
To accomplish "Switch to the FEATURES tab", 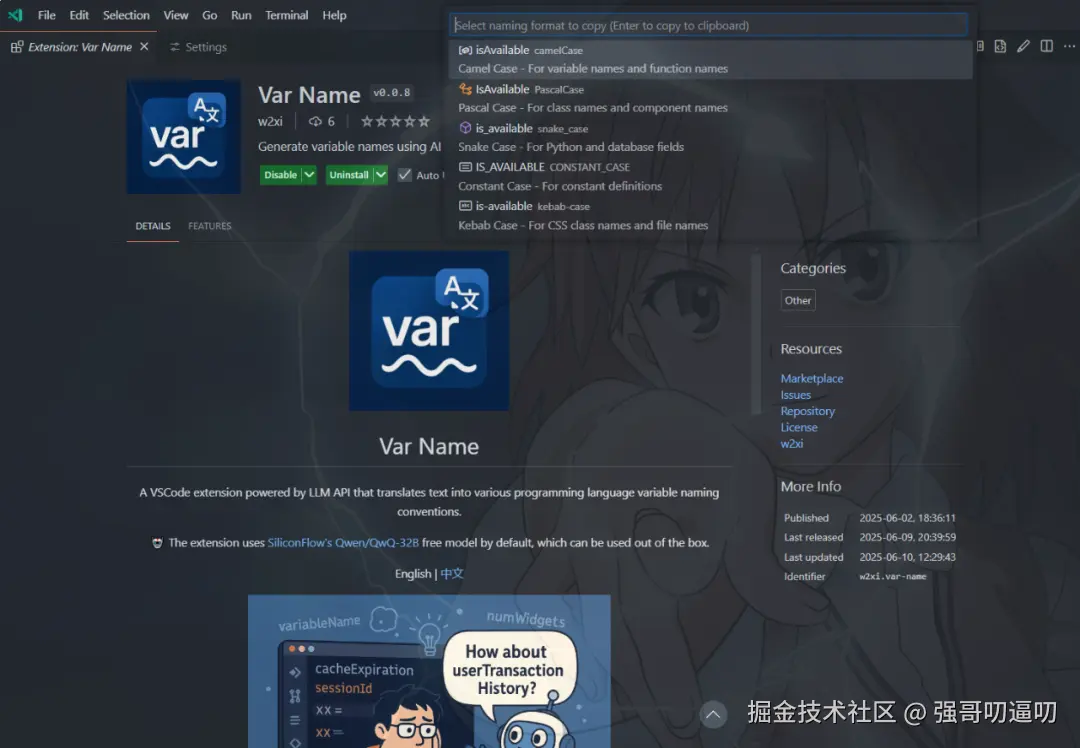I will click(x=209, y=226).
